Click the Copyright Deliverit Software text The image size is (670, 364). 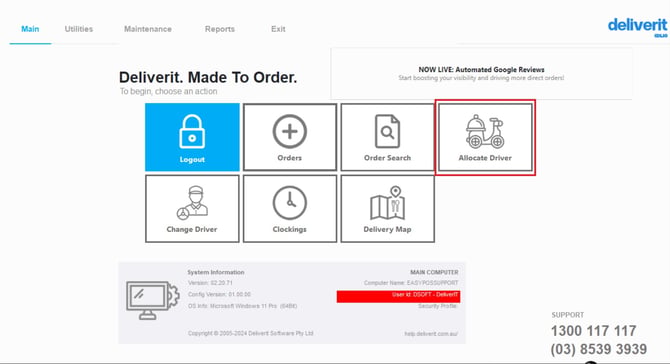[250, 333]
